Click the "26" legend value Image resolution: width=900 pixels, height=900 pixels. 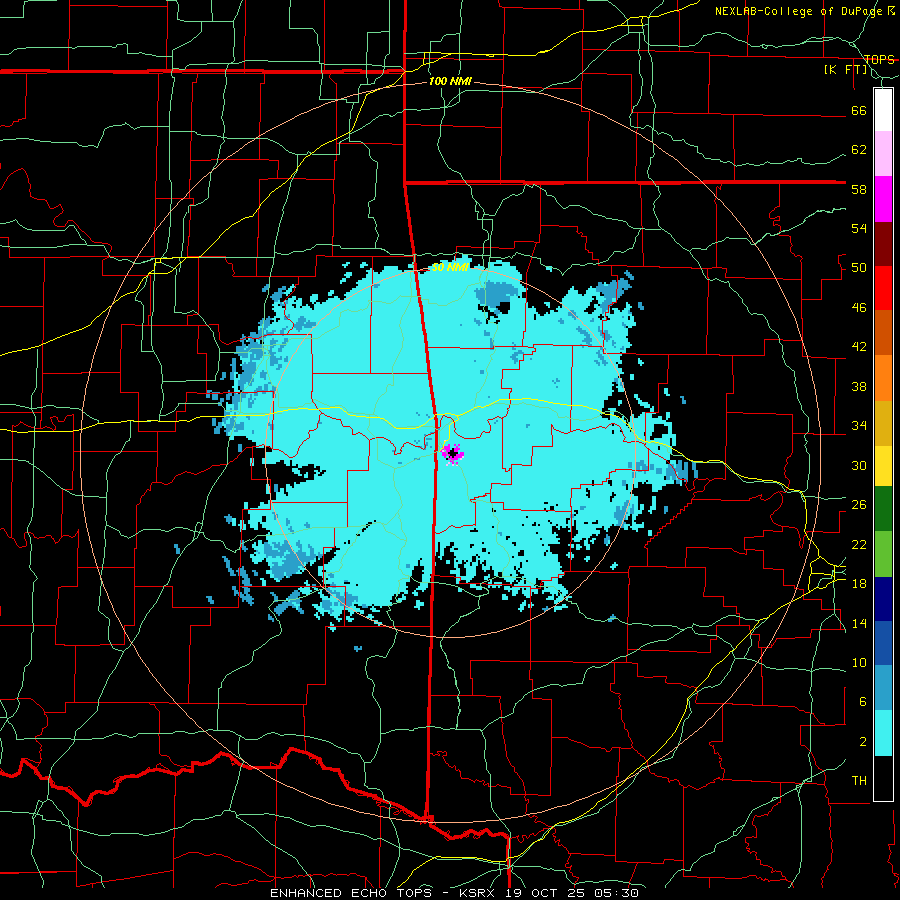(x=859, y=505)
